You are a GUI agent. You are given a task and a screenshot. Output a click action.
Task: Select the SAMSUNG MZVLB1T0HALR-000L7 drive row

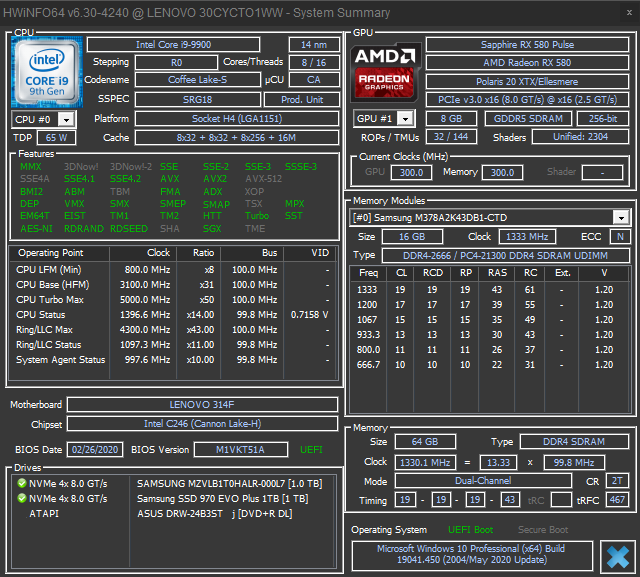[x=174, y=484]
